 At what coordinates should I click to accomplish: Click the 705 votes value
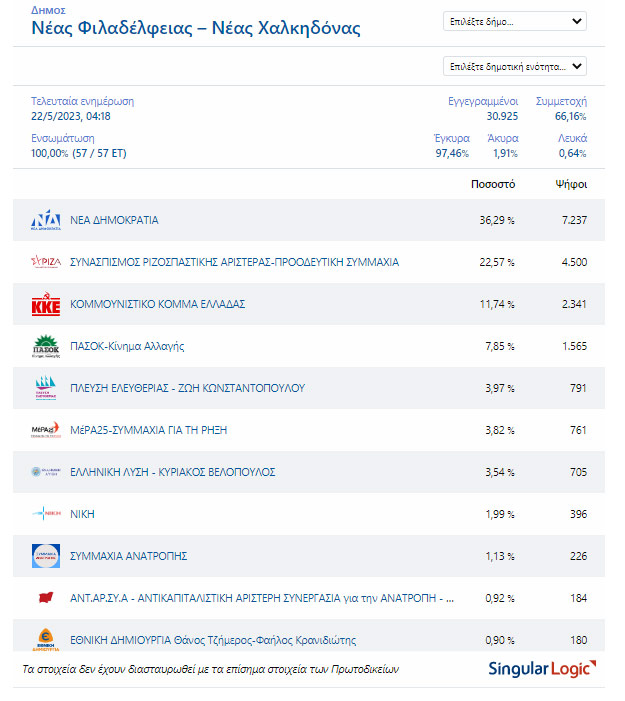coord(578,472)
